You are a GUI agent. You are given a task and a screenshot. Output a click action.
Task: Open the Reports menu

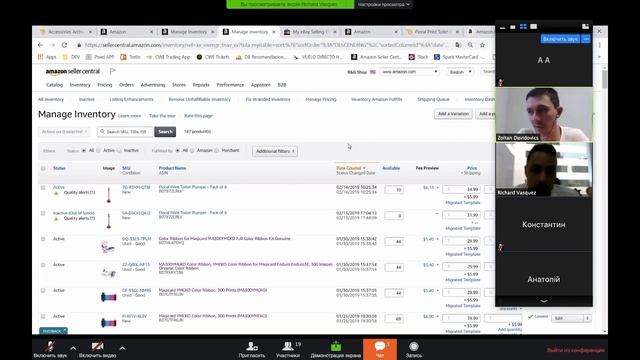pos(201,85)
